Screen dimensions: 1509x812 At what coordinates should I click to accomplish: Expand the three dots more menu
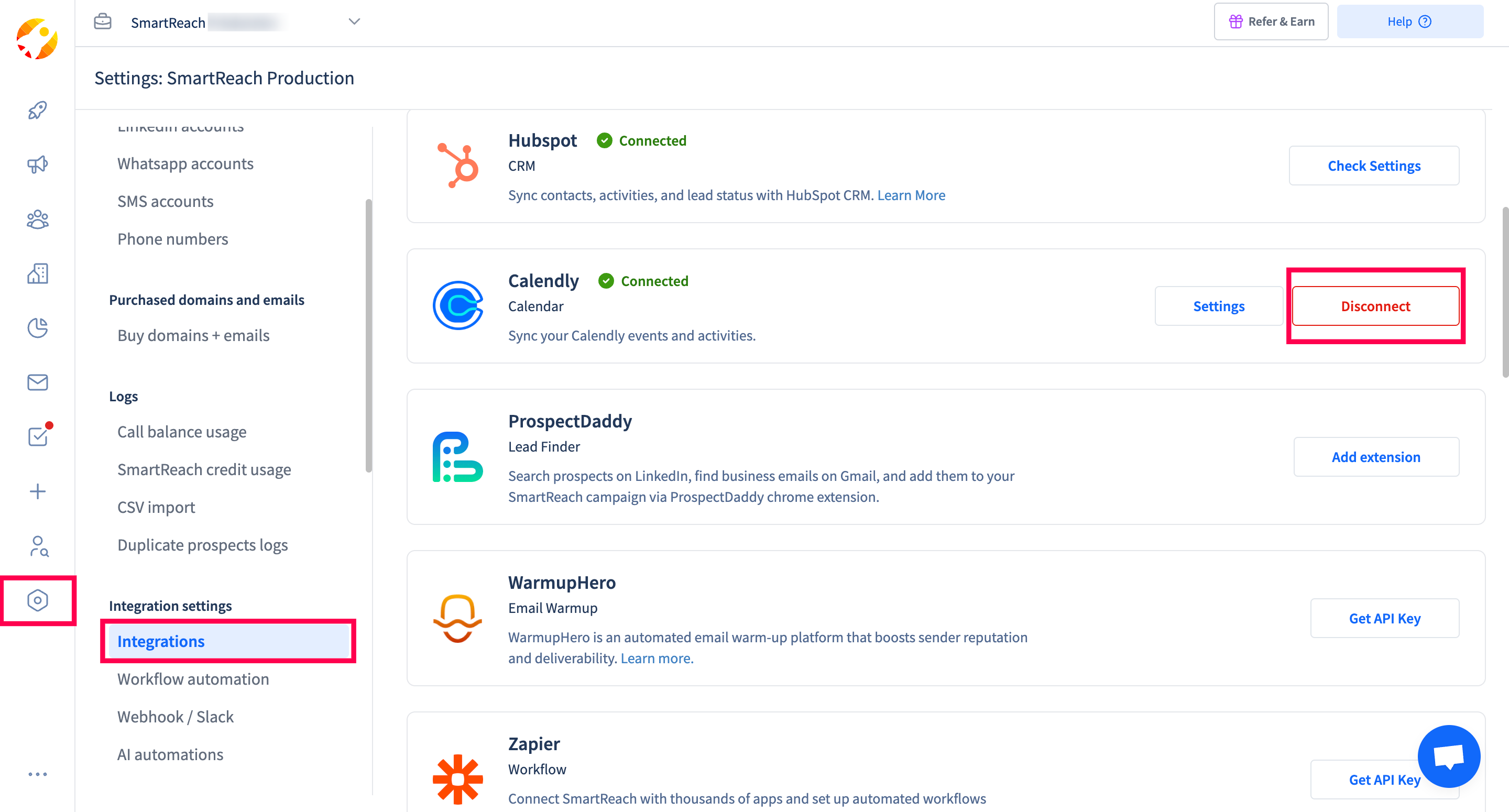tap(38, 774)
